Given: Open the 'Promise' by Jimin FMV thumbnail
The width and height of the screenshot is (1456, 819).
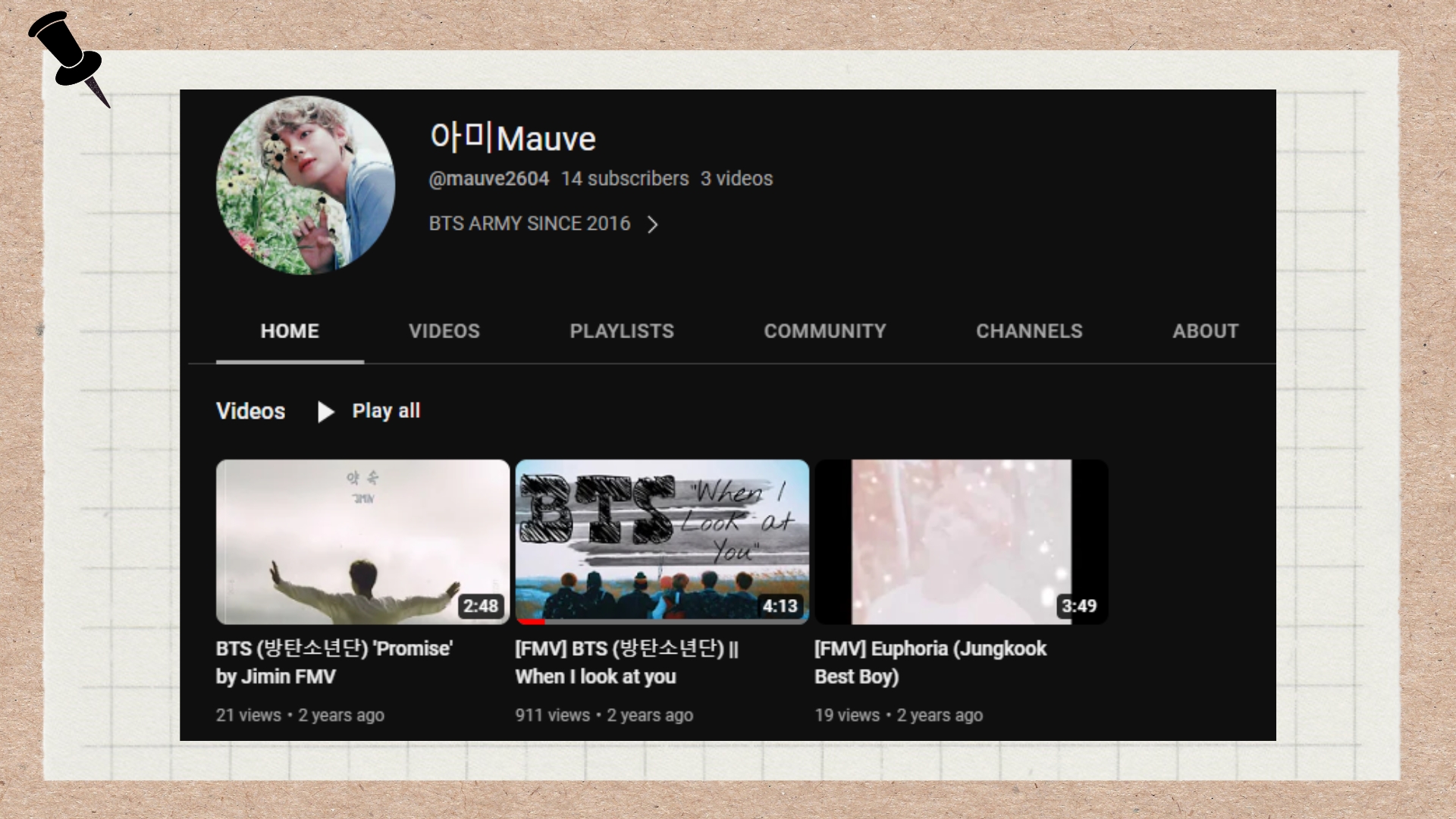Looking at the screenshot, I should [362, 541].
